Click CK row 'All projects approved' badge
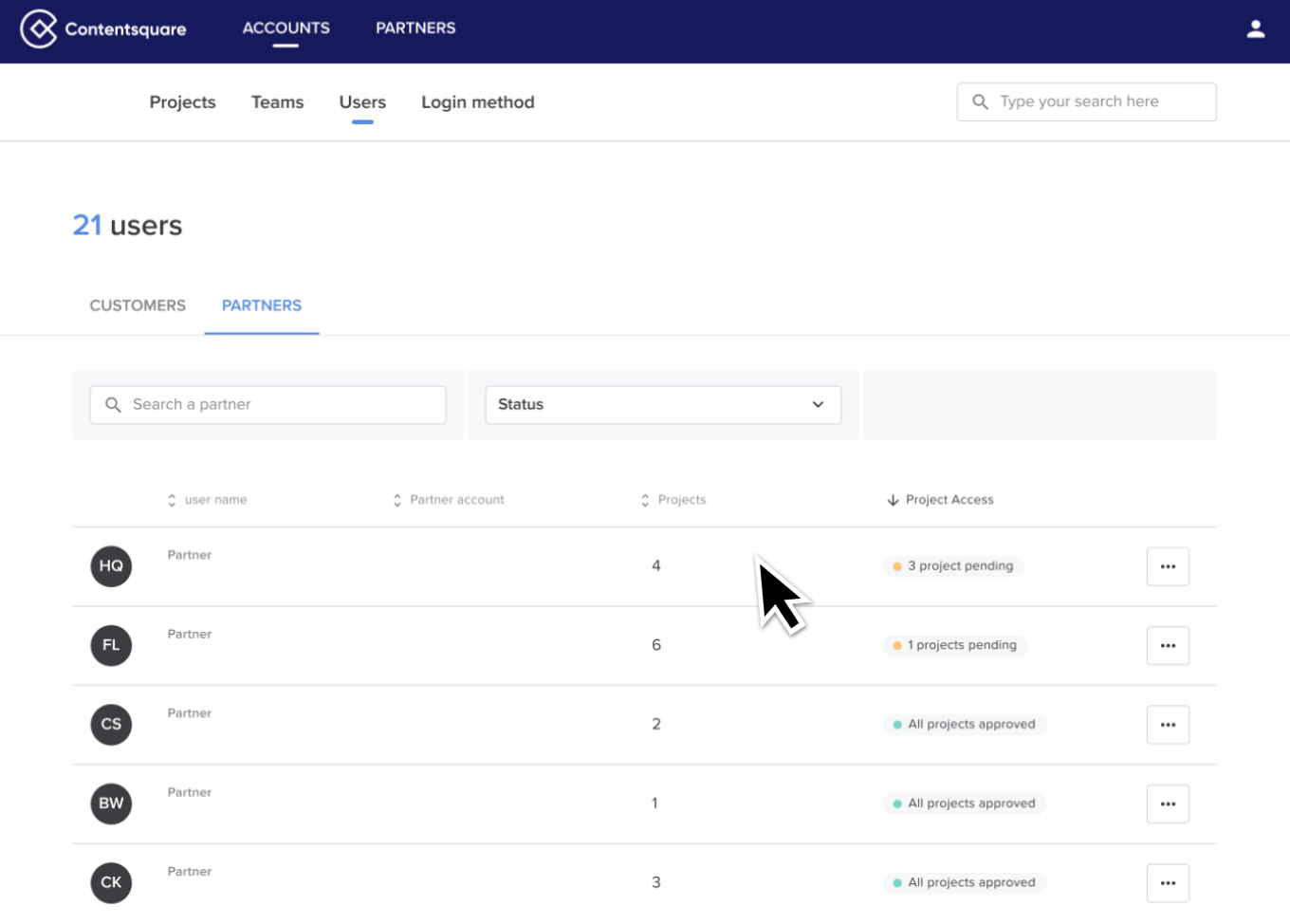The image size is (1290, 924). pyautogui.click(x=964, y=882)
